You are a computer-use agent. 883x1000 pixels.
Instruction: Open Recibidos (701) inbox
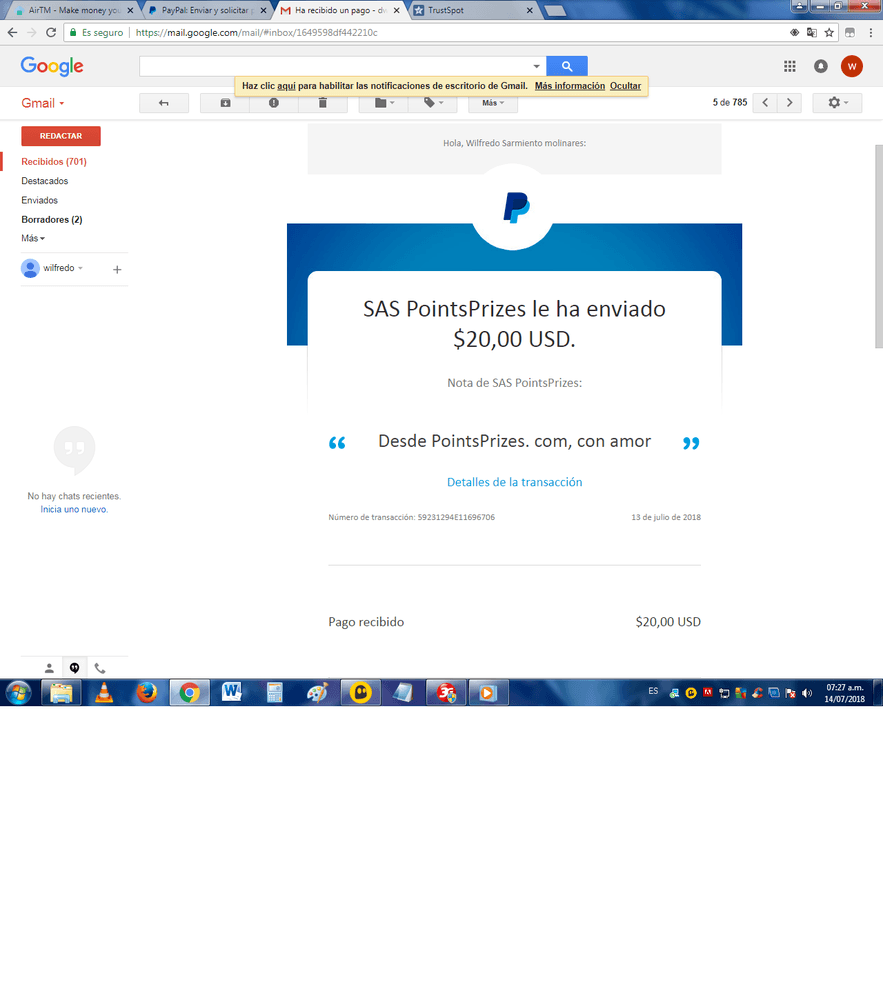[x=54, y=162]
